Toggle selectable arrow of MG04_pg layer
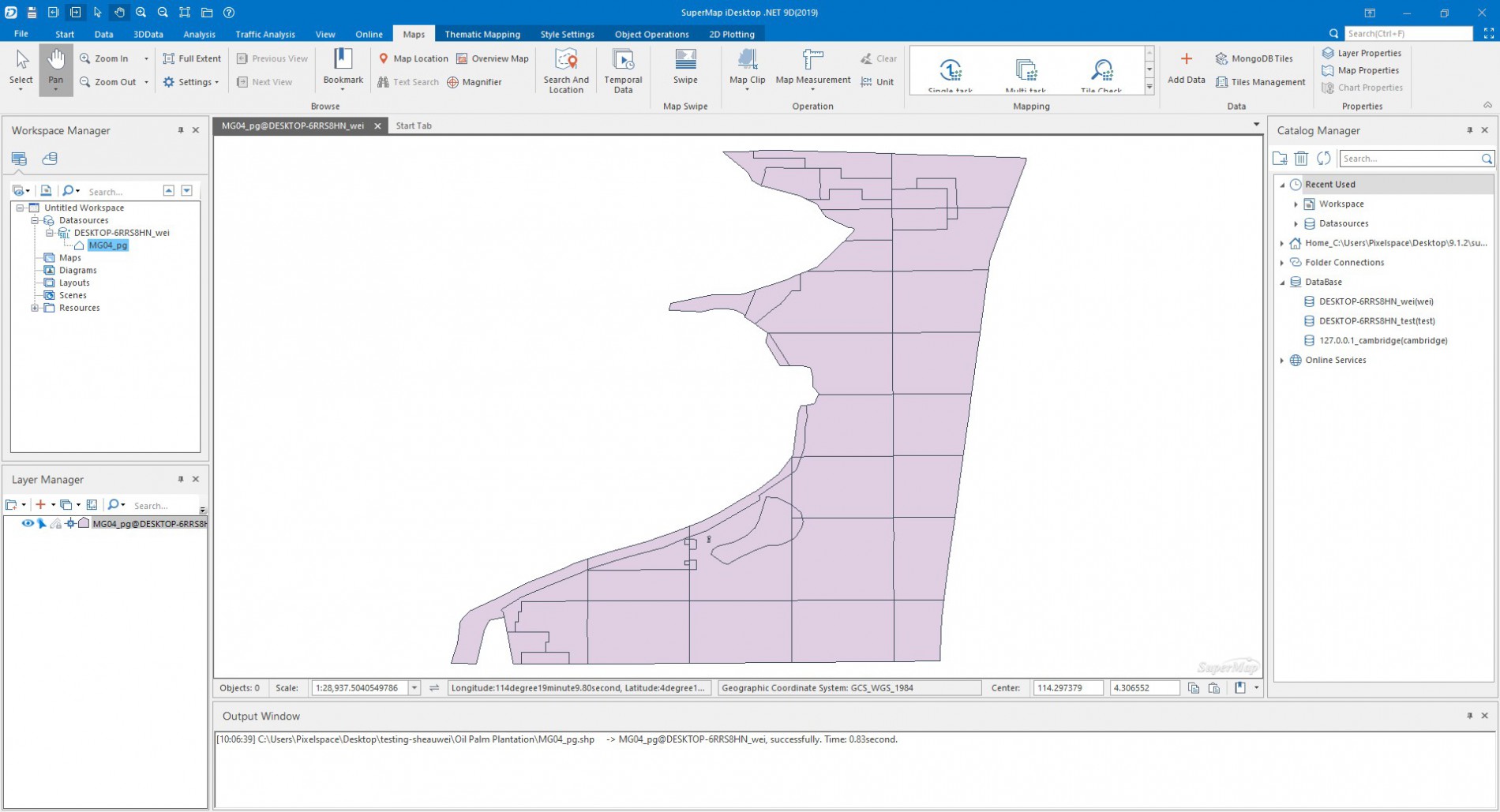 coord(42,523)
